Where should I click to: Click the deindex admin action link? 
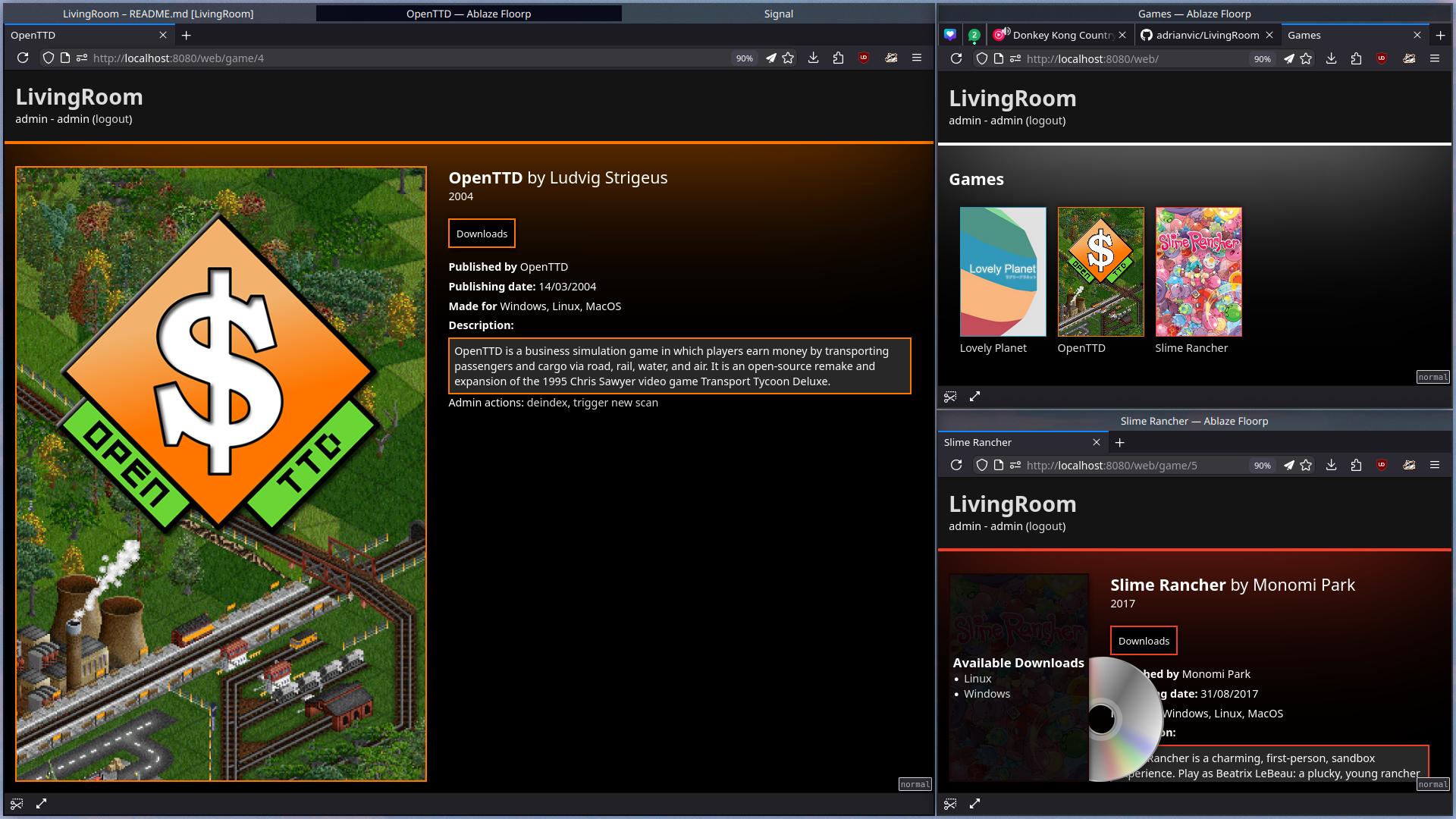(547, 403)
